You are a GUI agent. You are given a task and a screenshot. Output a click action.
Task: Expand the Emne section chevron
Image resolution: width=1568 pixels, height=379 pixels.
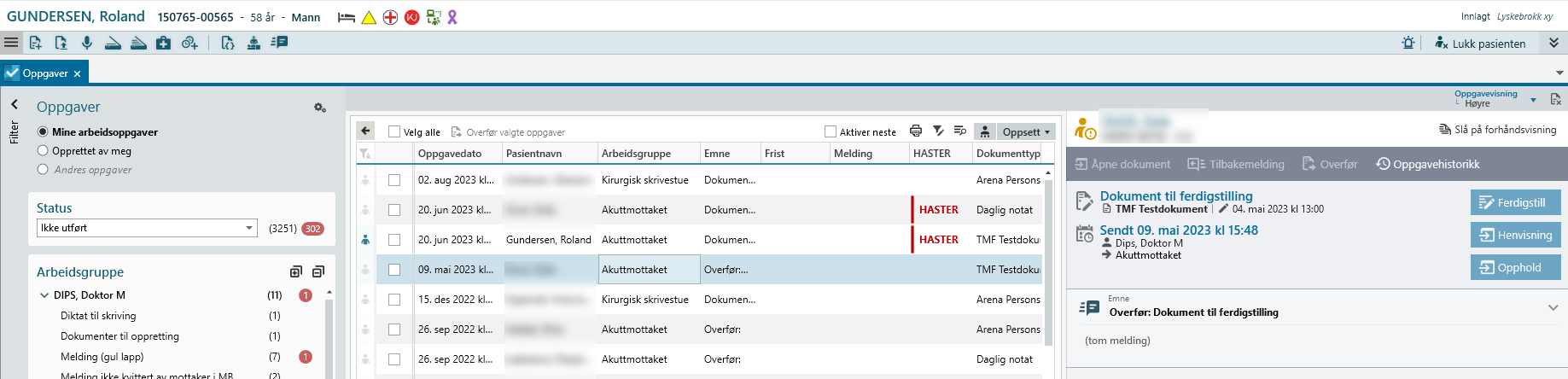pos(1553,308)
